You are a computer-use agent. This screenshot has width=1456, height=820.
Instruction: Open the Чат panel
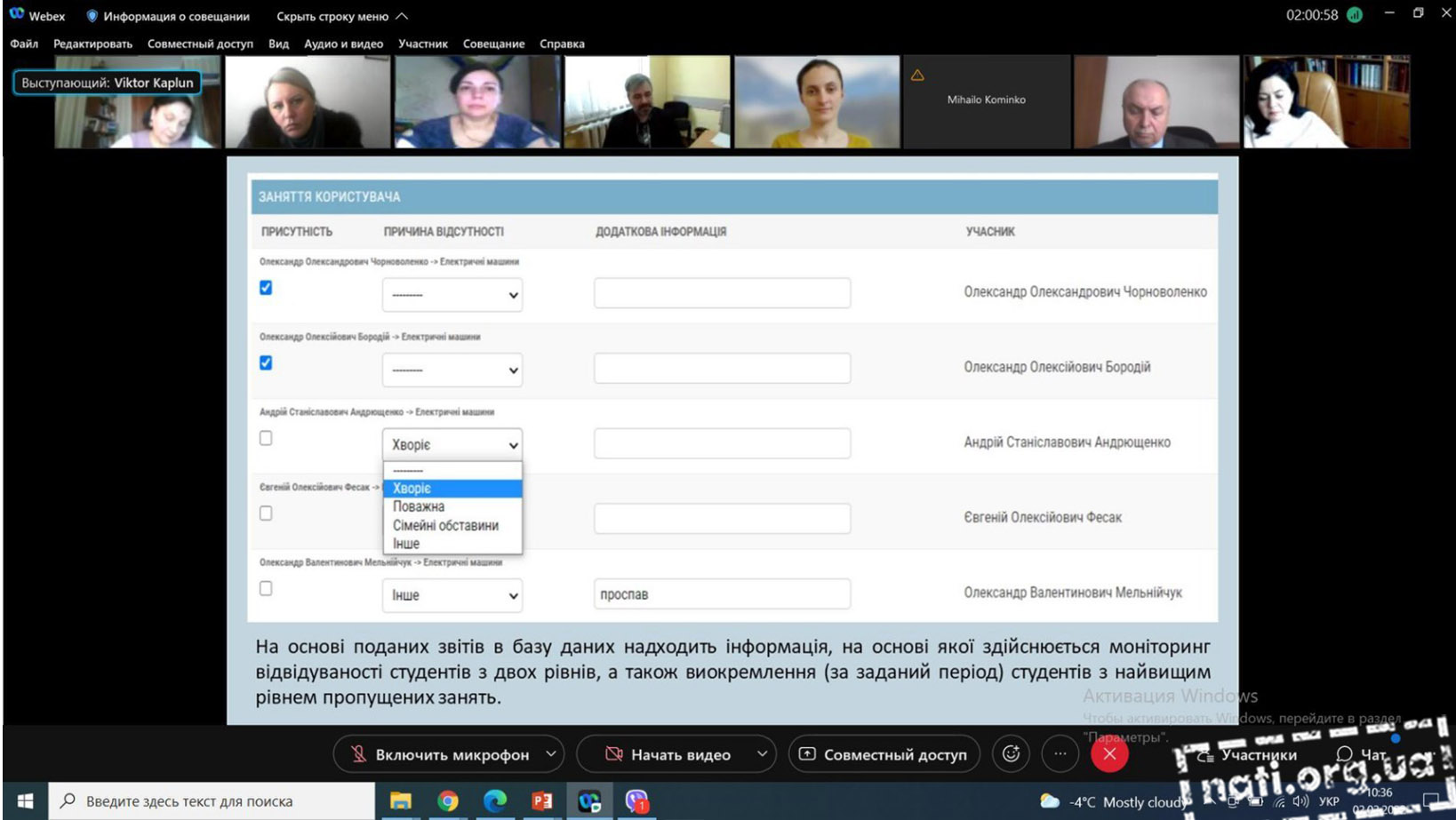(x=1363, y=755)
